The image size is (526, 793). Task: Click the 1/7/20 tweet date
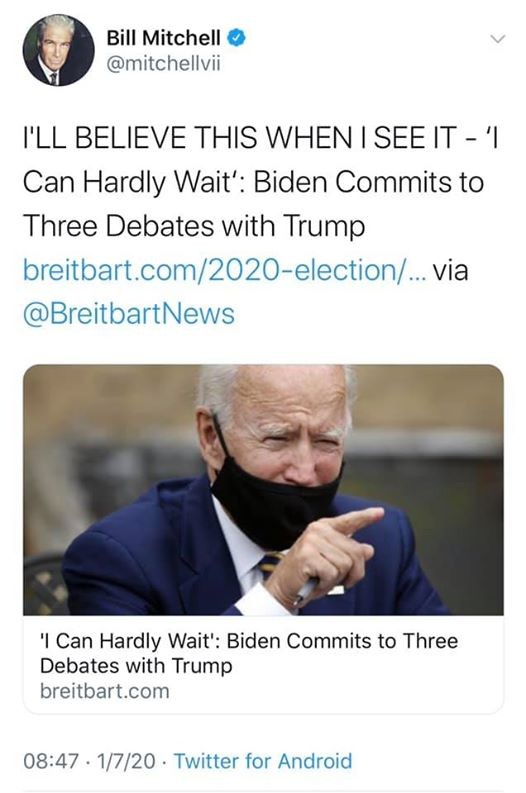pyautogui.click(x=125, y=761)
